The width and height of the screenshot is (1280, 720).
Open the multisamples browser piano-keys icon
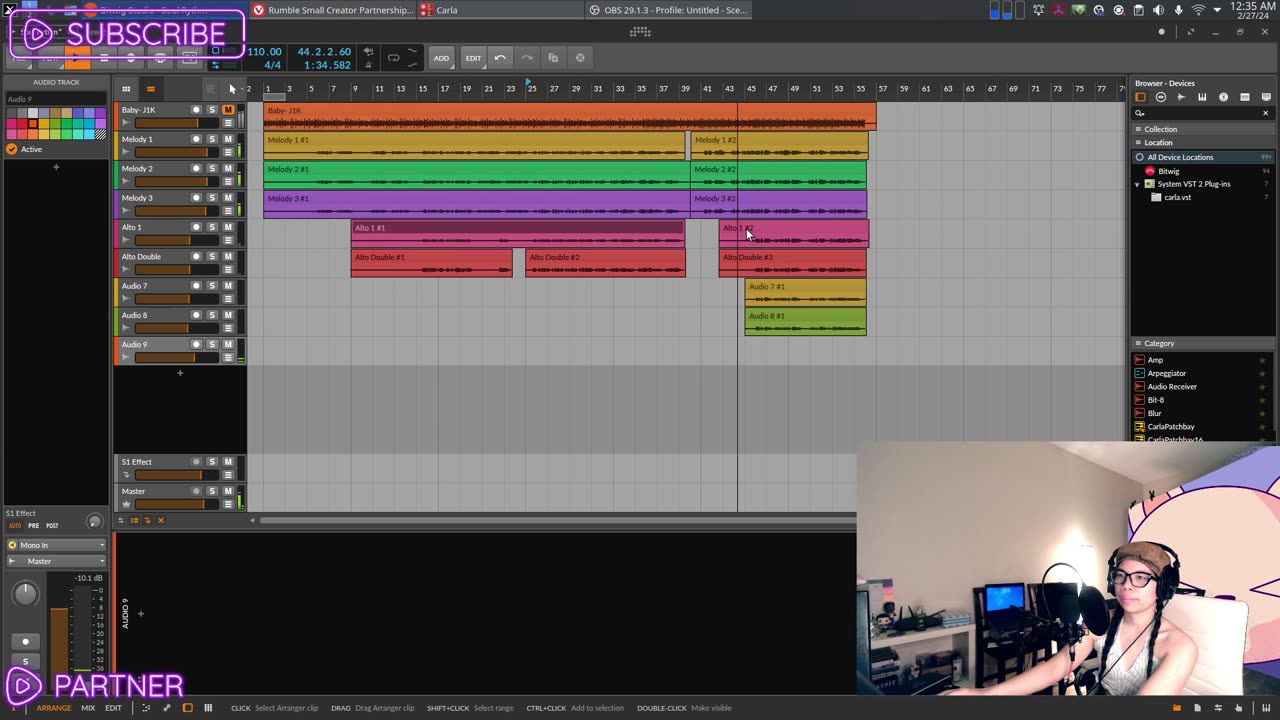click(x=1202, y=97)
